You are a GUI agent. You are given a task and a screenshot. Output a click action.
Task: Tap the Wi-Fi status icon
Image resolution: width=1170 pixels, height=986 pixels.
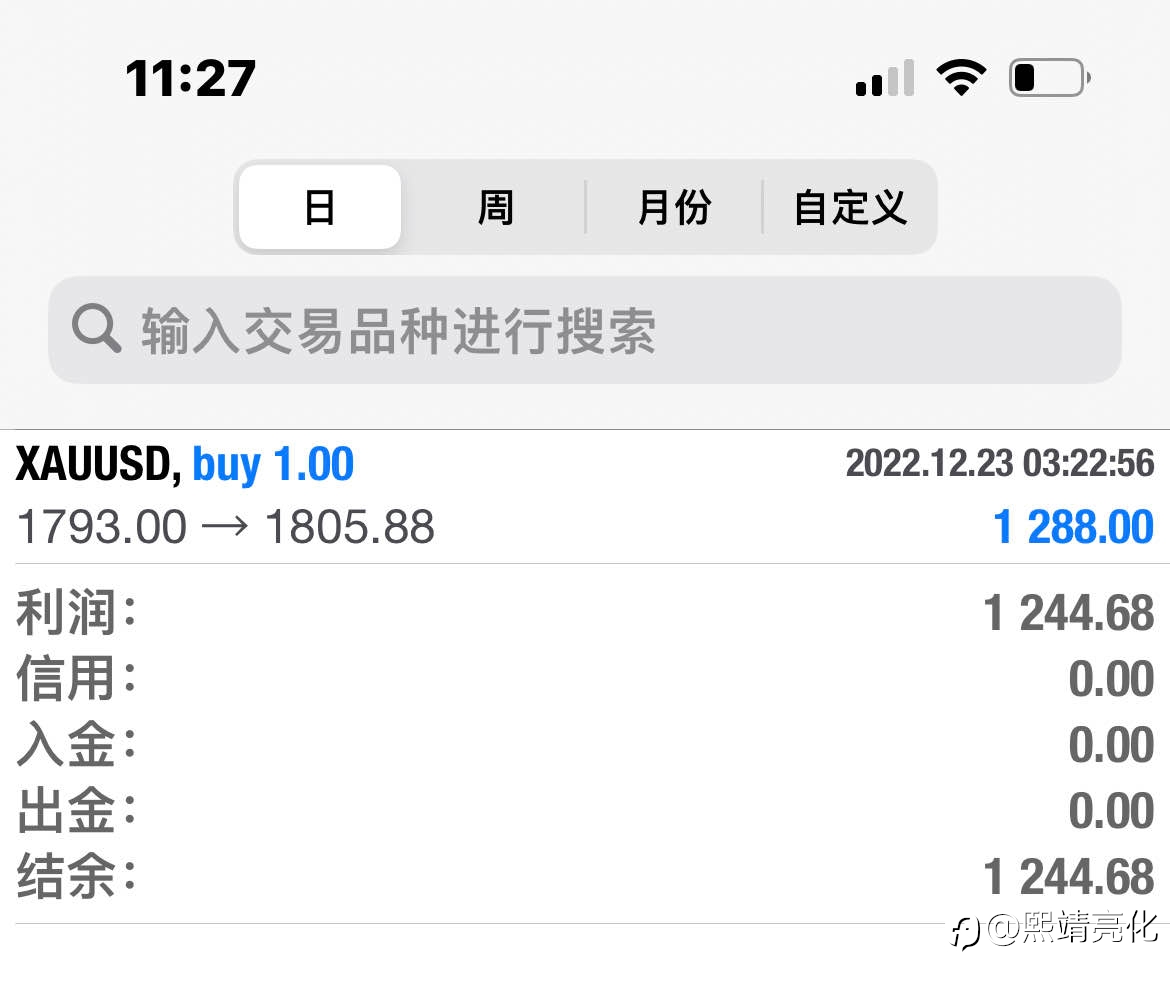coord(961,77)
